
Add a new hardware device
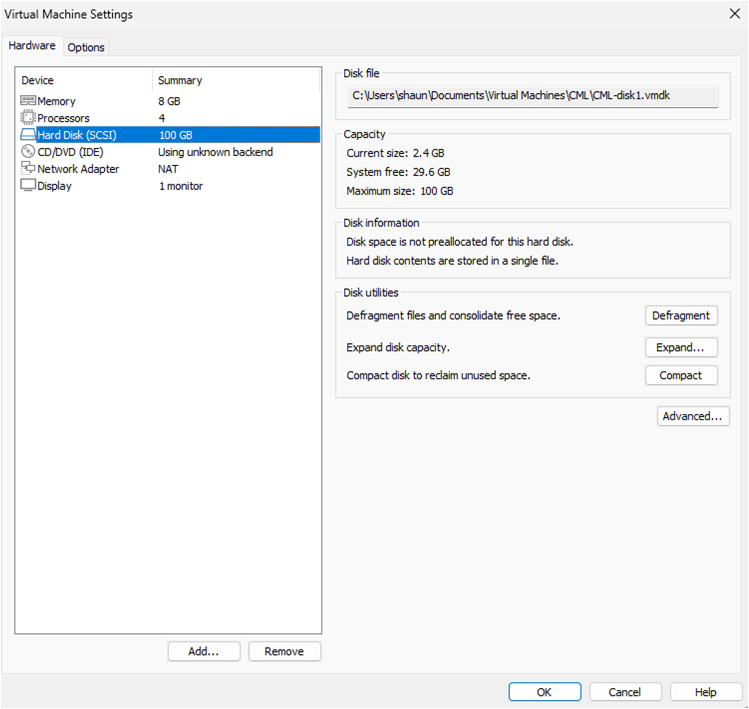(203, 651)
